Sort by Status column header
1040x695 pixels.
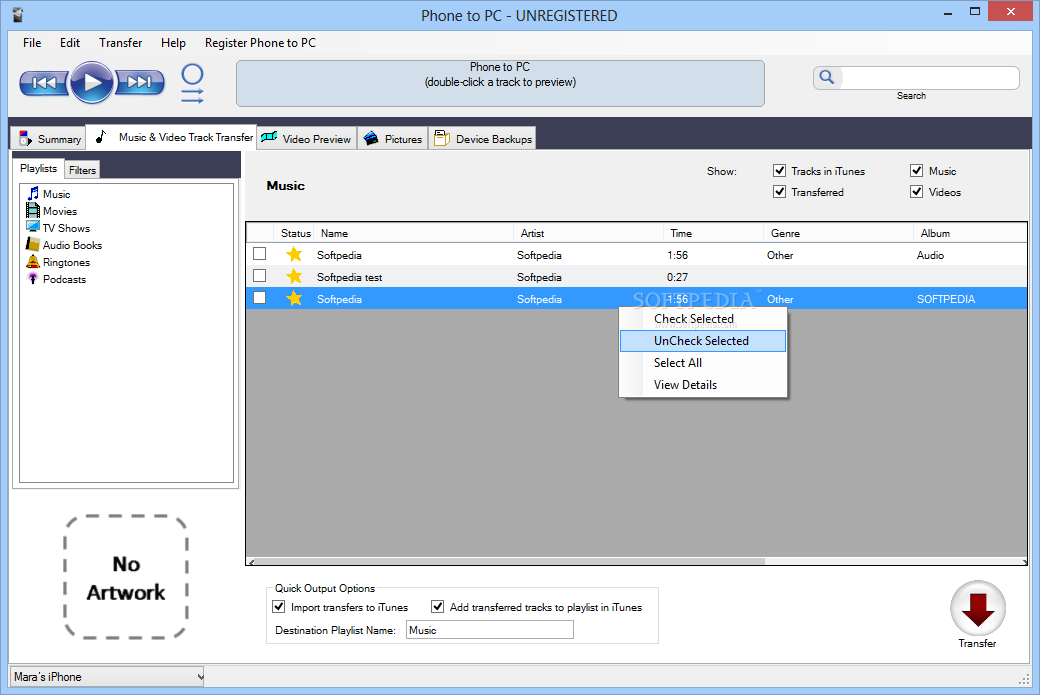click(x=294, y=233)
